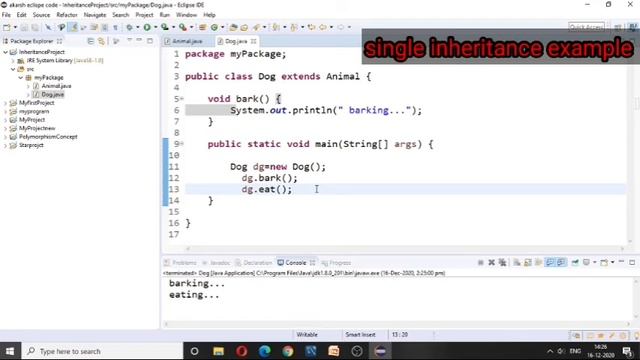The height and width of the screenshot is (360, 640).
Task: Toggle Pin Console button
Action: (x=575, y=262)
